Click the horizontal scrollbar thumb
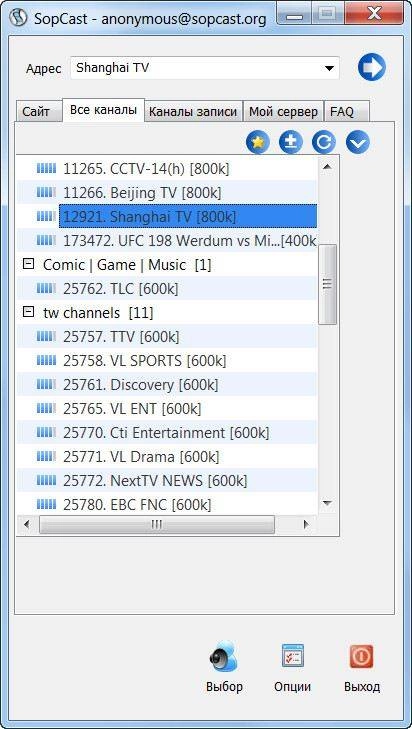Viewport: 412px width, 729px height. point(157,524)
